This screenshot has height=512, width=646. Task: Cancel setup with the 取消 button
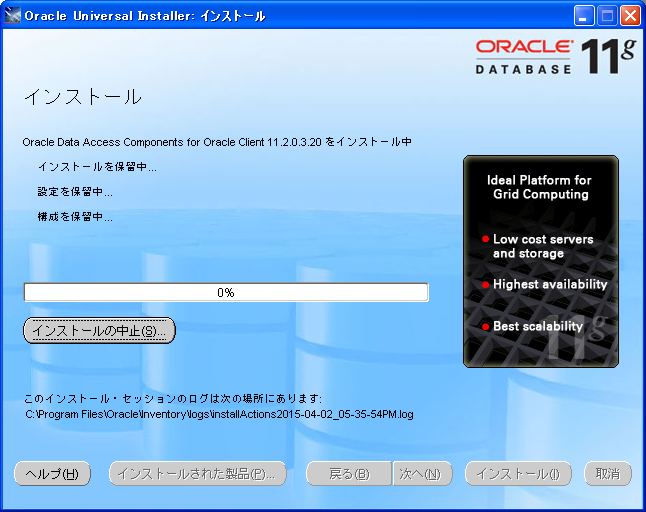click(607, 474)
